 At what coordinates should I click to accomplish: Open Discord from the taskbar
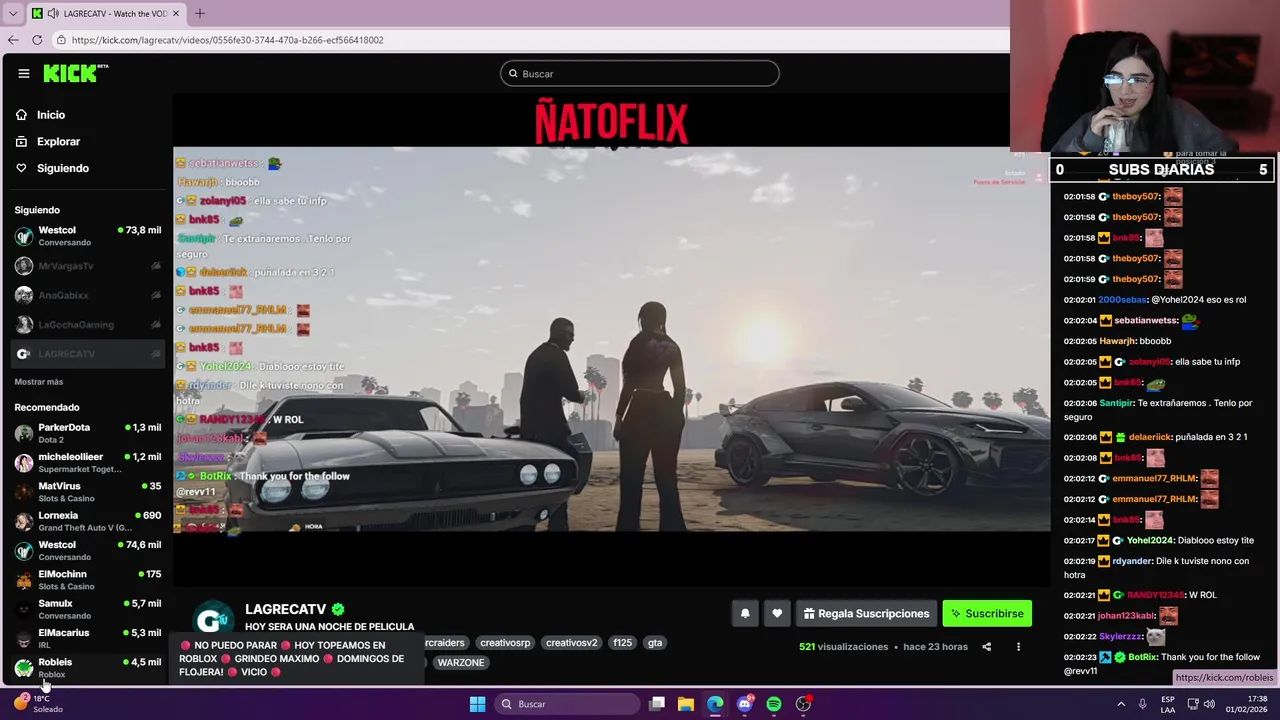point(745,704)
